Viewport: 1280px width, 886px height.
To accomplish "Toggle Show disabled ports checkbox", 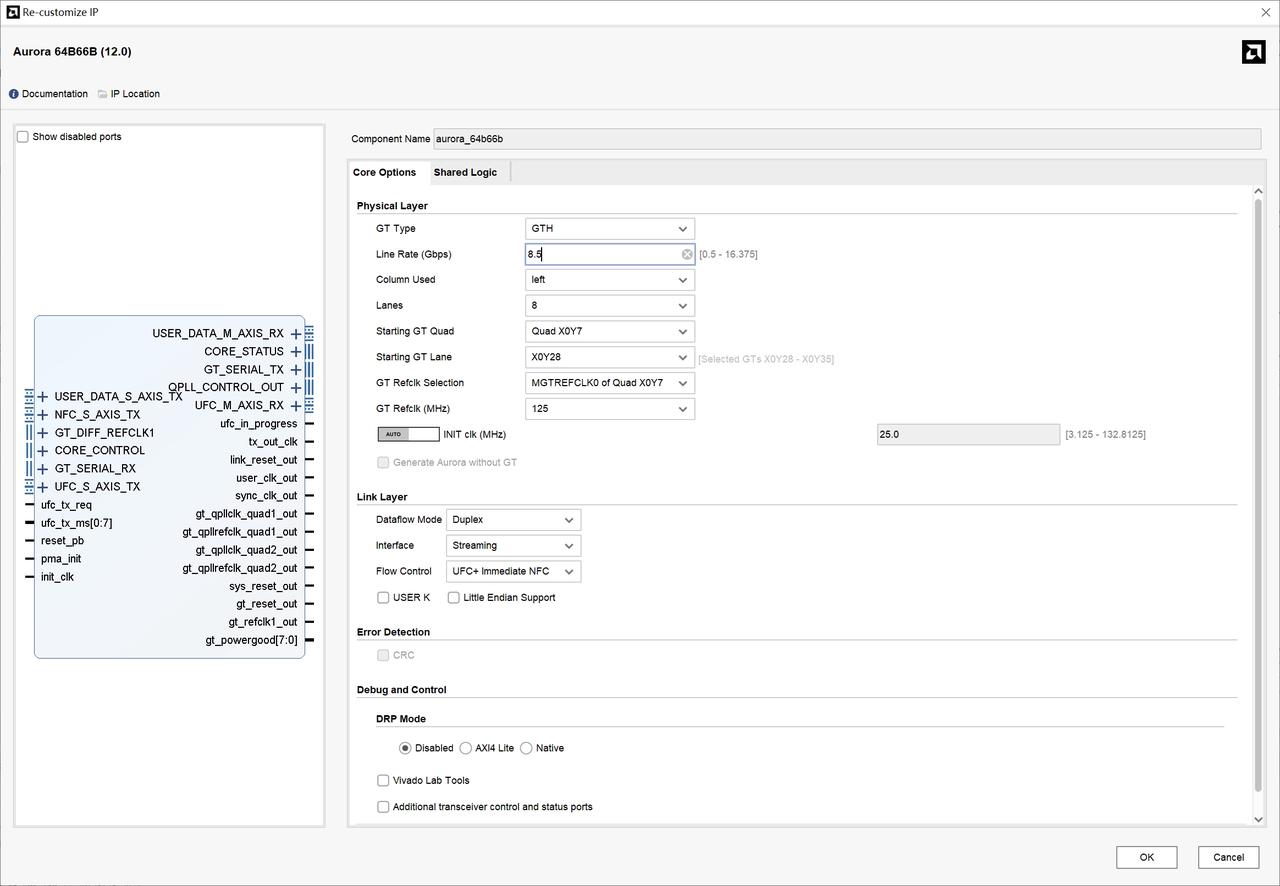I will coord(23,137).
